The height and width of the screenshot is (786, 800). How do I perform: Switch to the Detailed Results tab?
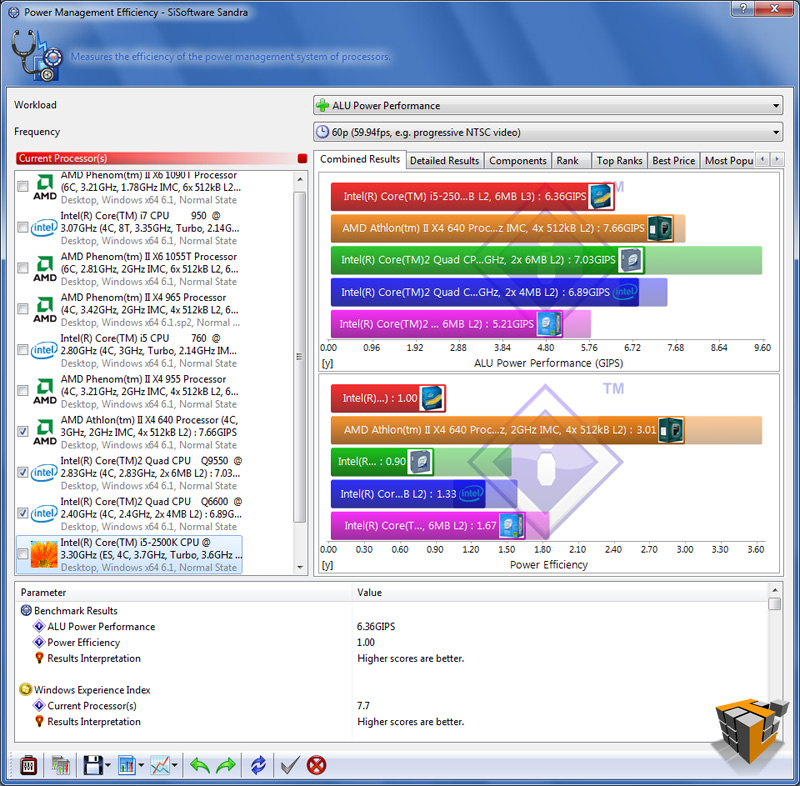[445, 161]
